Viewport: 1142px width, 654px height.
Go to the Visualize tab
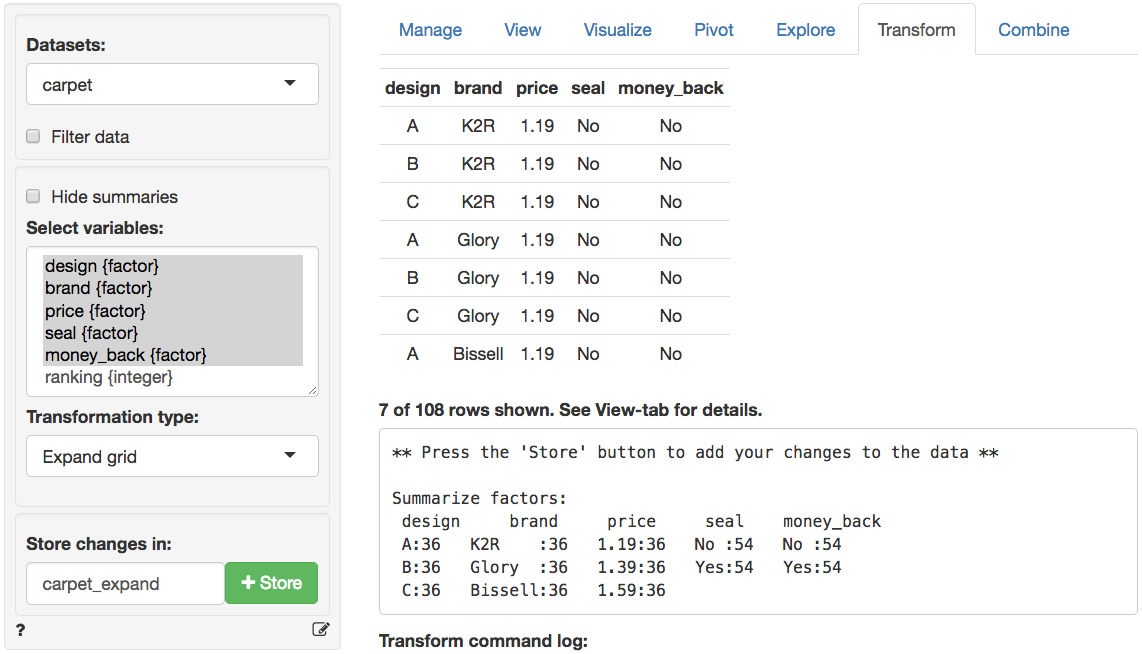tap(618, 30)
